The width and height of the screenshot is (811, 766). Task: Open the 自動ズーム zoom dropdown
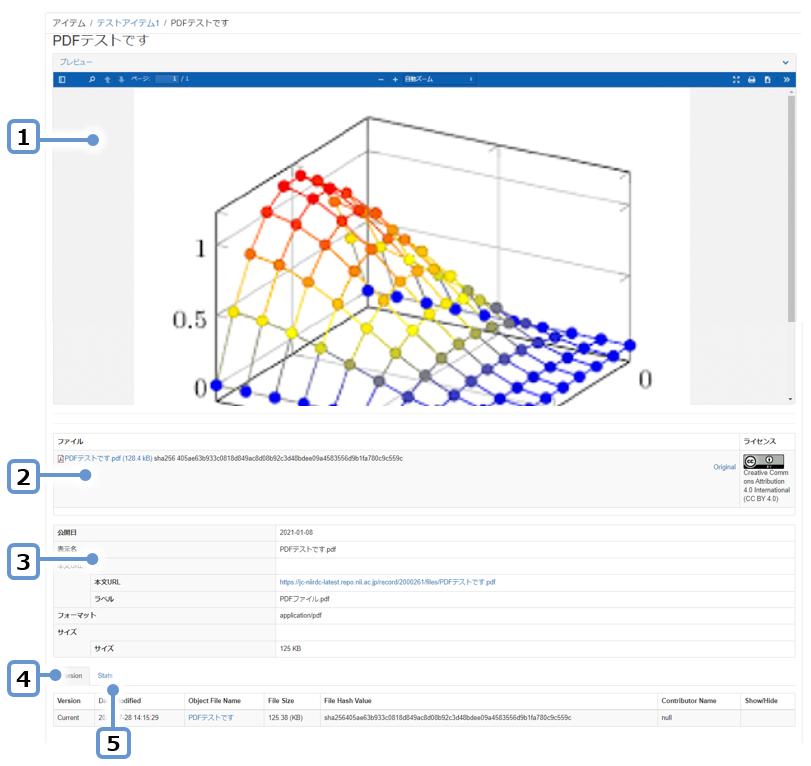[438, 79]
